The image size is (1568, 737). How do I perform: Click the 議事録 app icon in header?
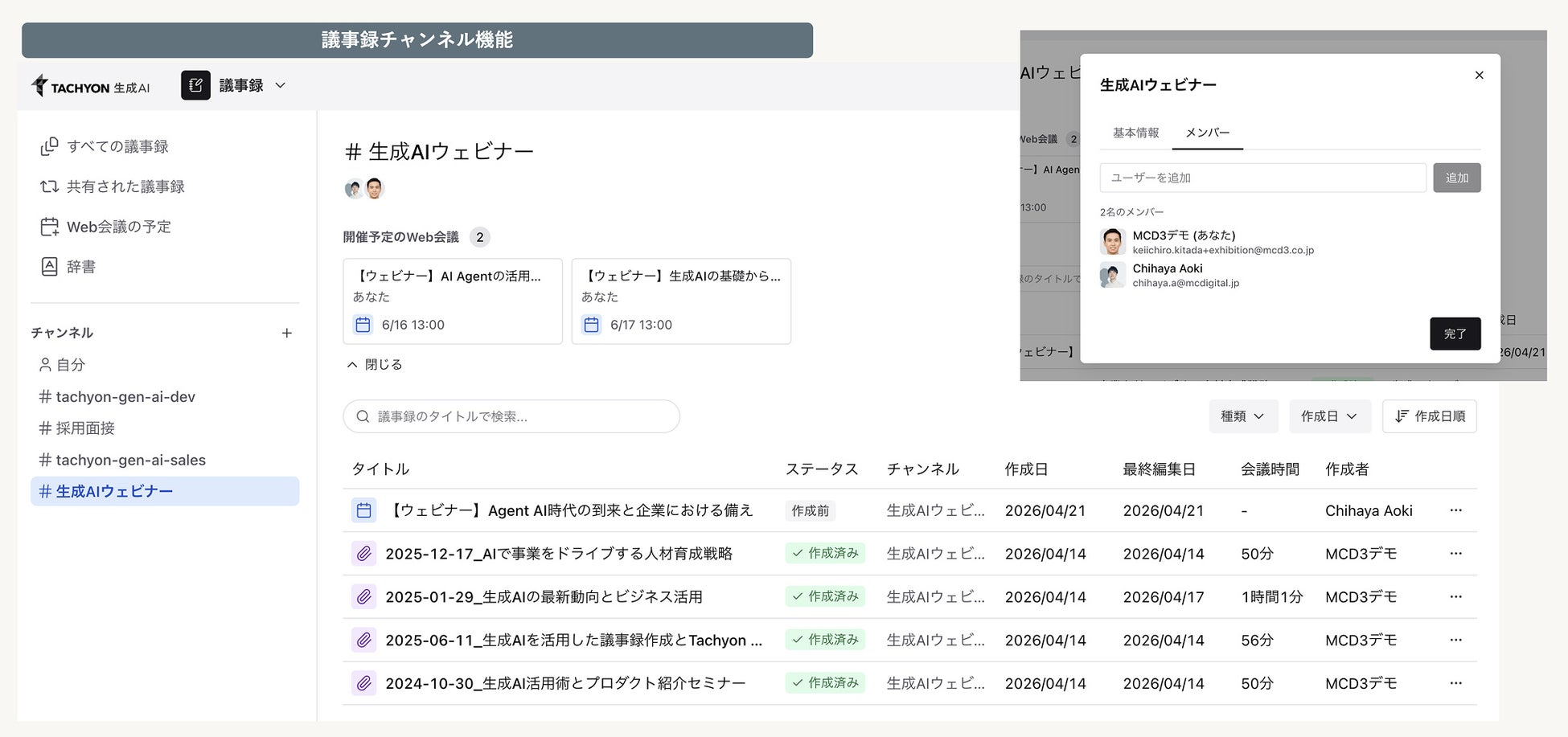(x=195, y=85)
